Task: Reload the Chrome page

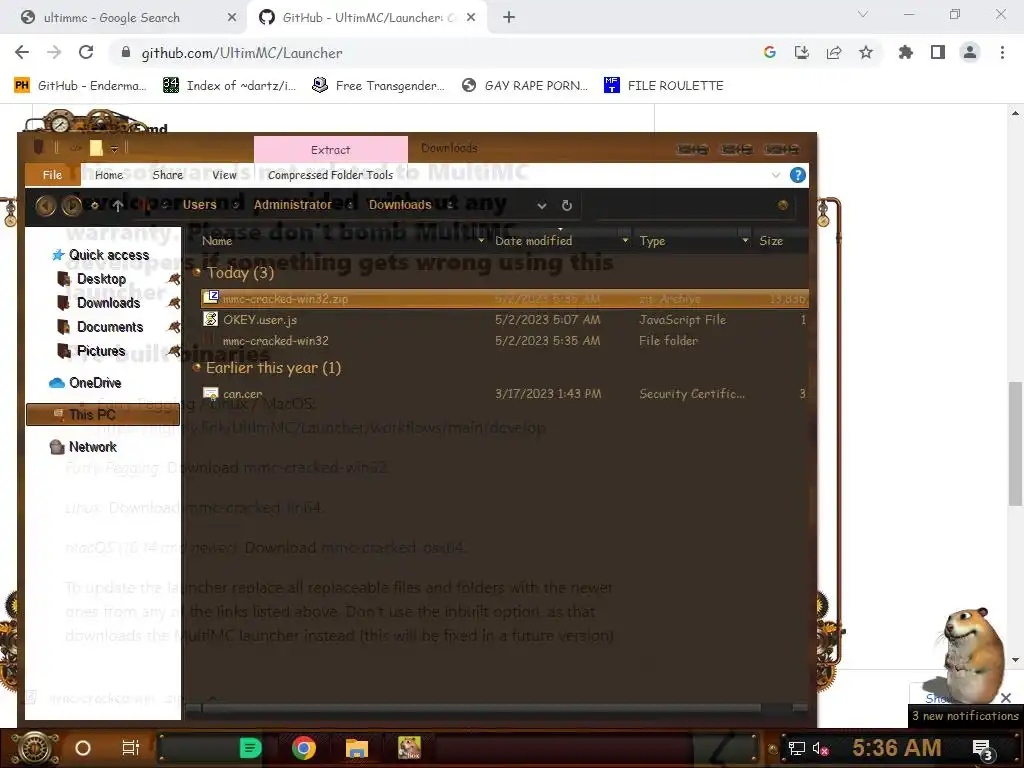Action: tap(86, 52)
